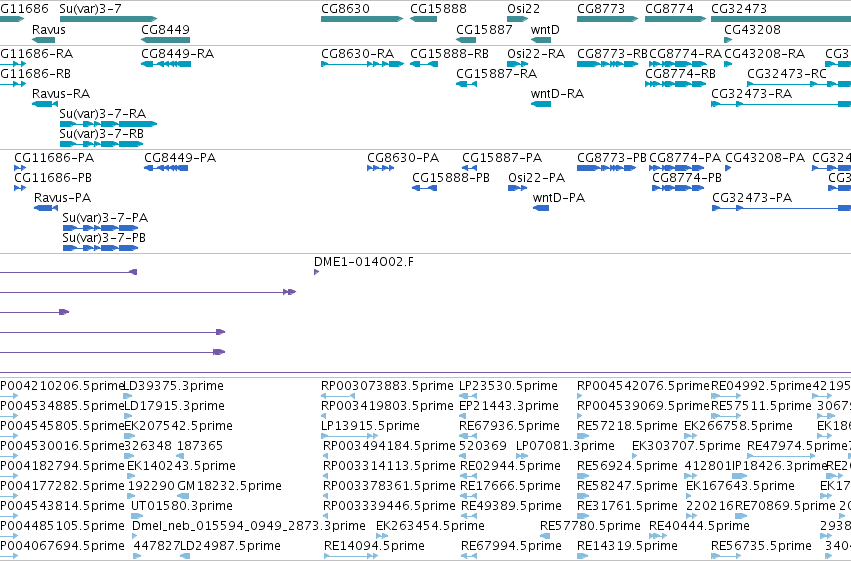Select protein Osi22-PA
The image size is (851, 561).
click(x=518, y=188)
